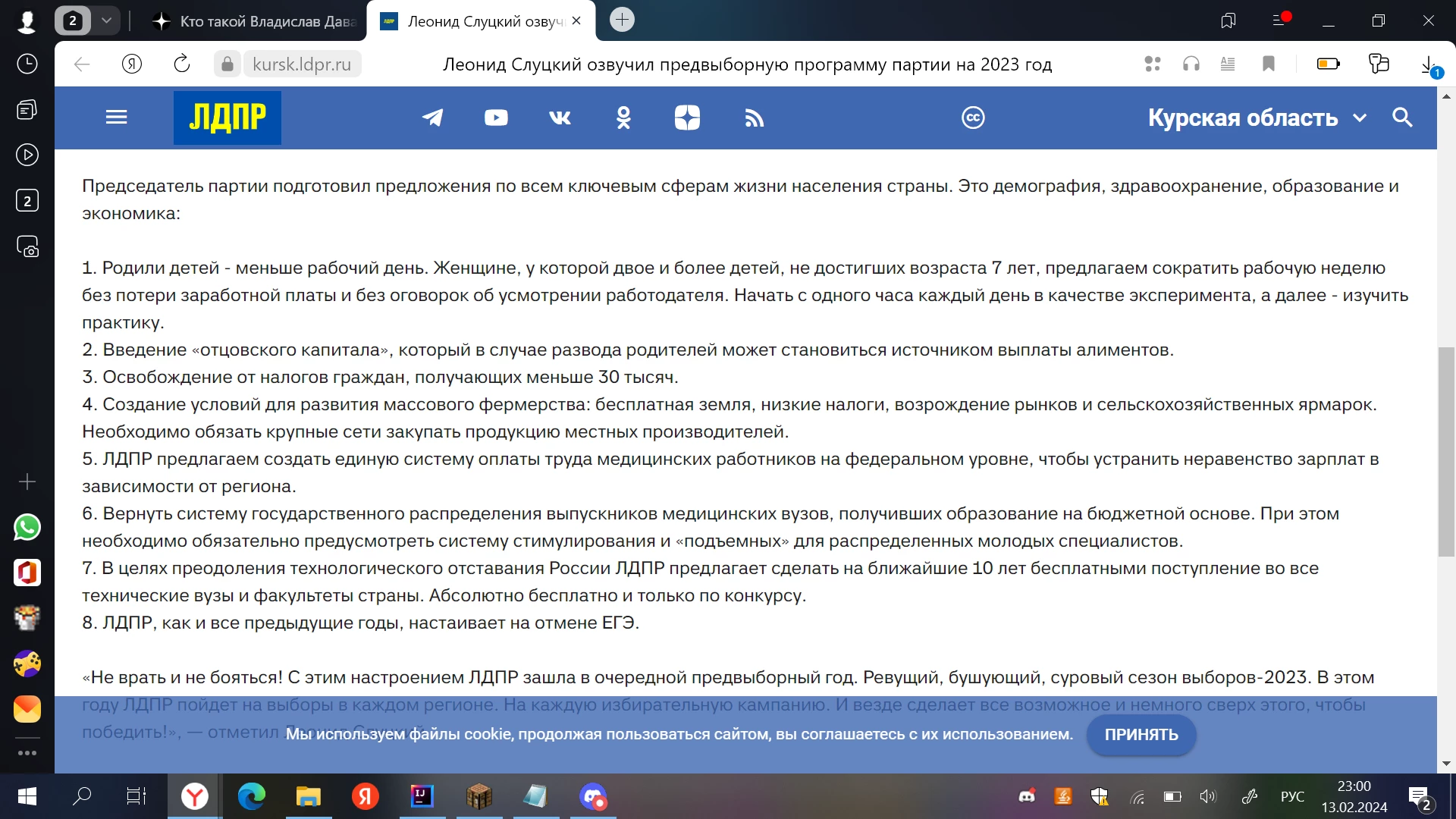Click the Yandex home button in toolbar
Viewport: 1456px width, 819px height.
pos(132,64)
